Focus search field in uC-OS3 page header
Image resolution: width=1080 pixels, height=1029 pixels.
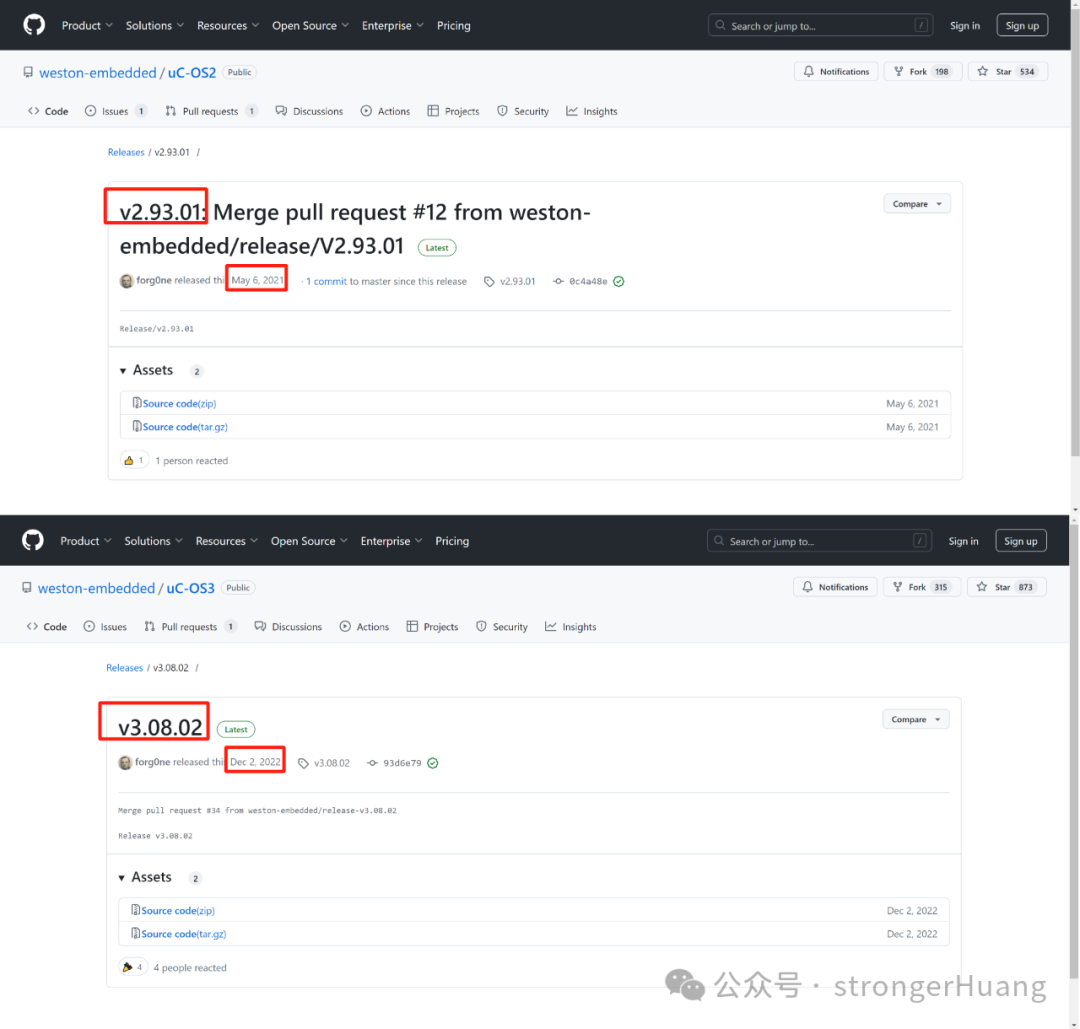[819, 541]
